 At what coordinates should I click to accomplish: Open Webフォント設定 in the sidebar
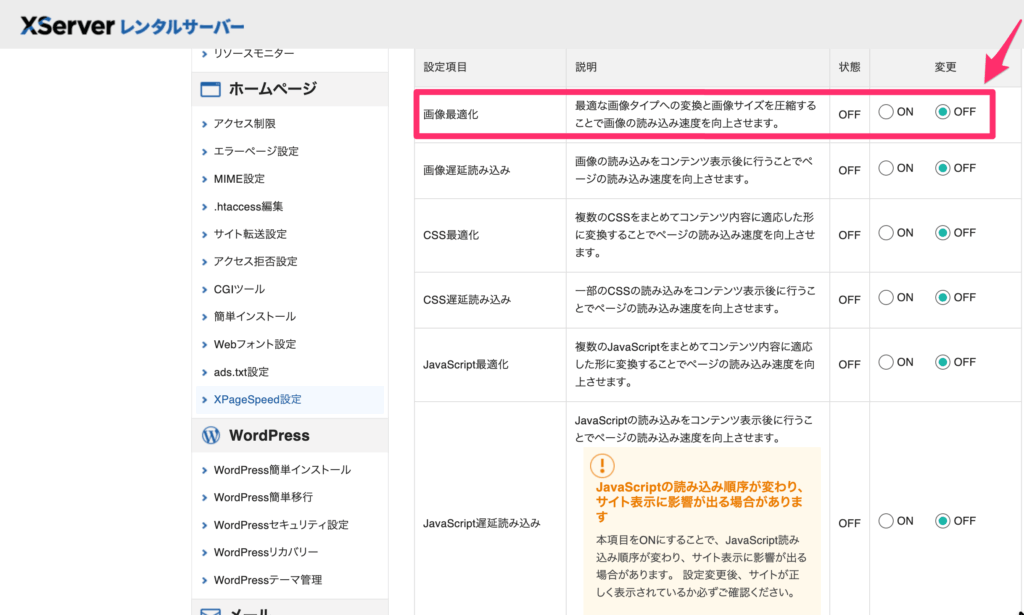(x=255, y=345)
